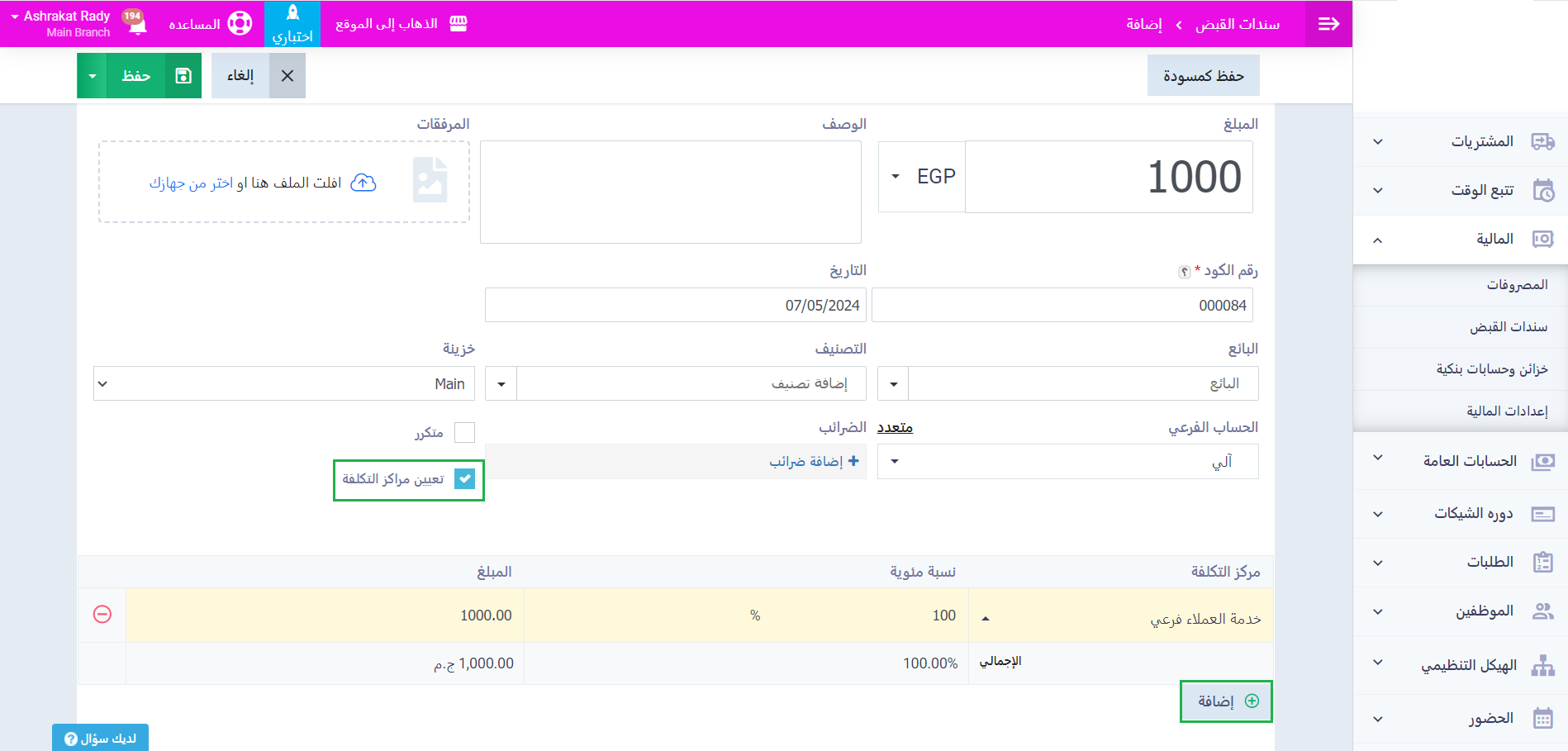
Task: Click the add taxes link
Action: coord(814,461)
